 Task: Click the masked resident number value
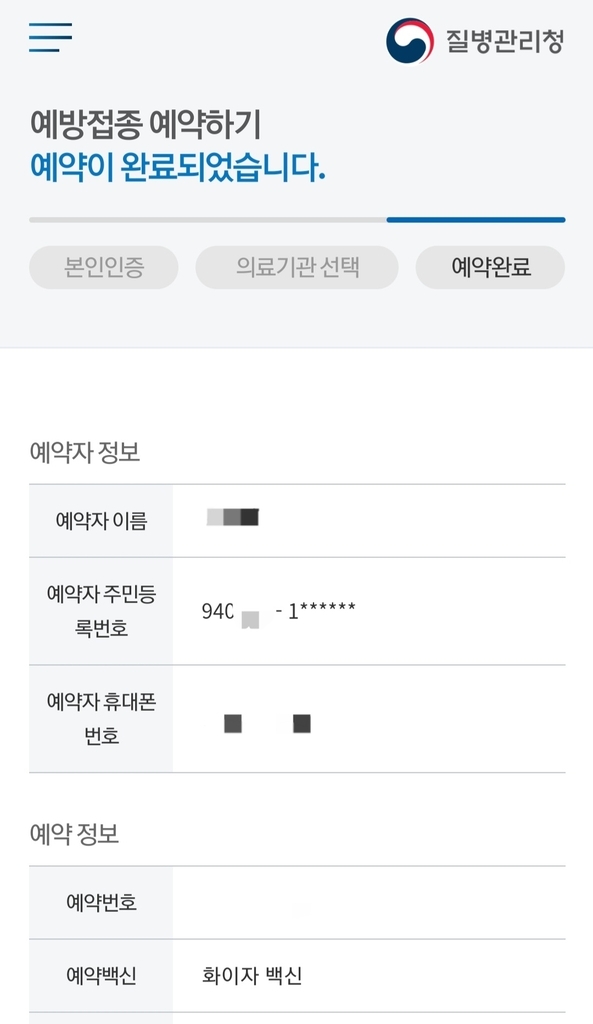point(279,611)
